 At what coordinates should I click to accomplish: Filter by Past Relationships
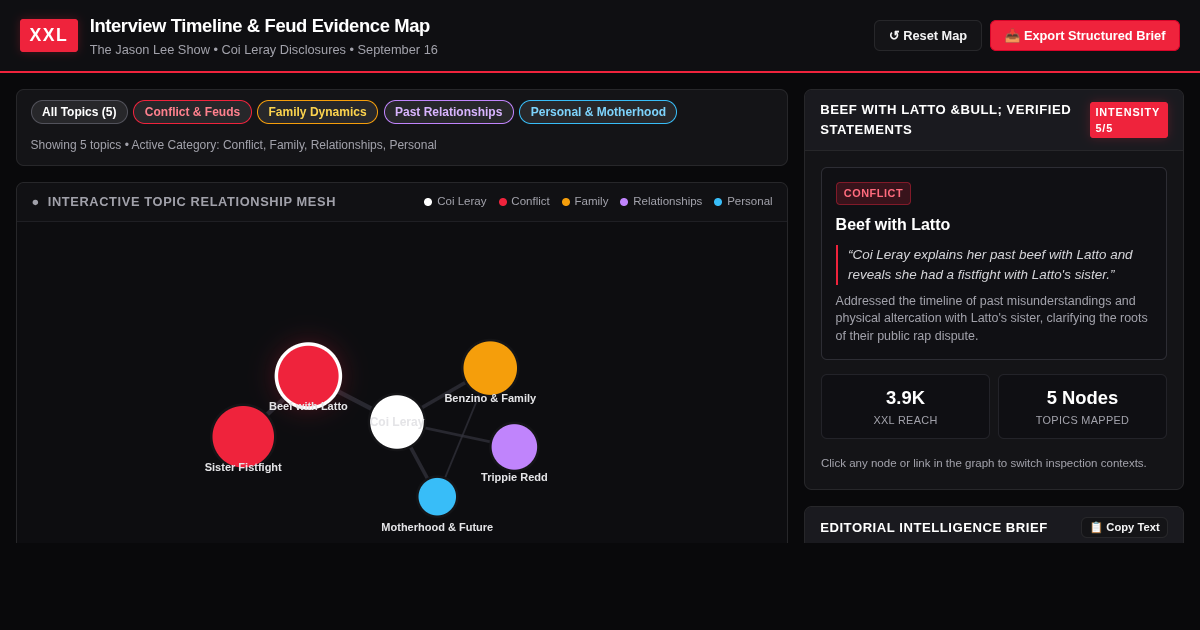coord(448,112)
